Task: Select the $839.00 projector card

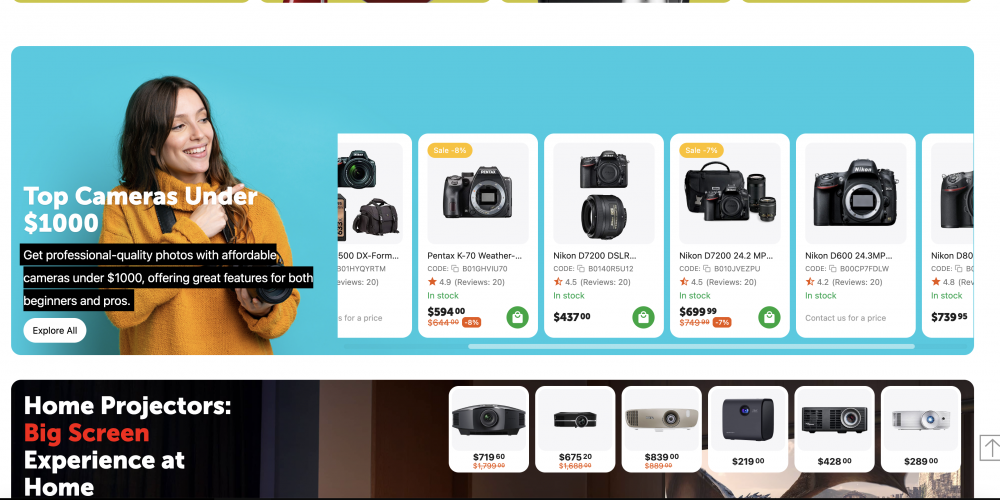Action: 661,429
